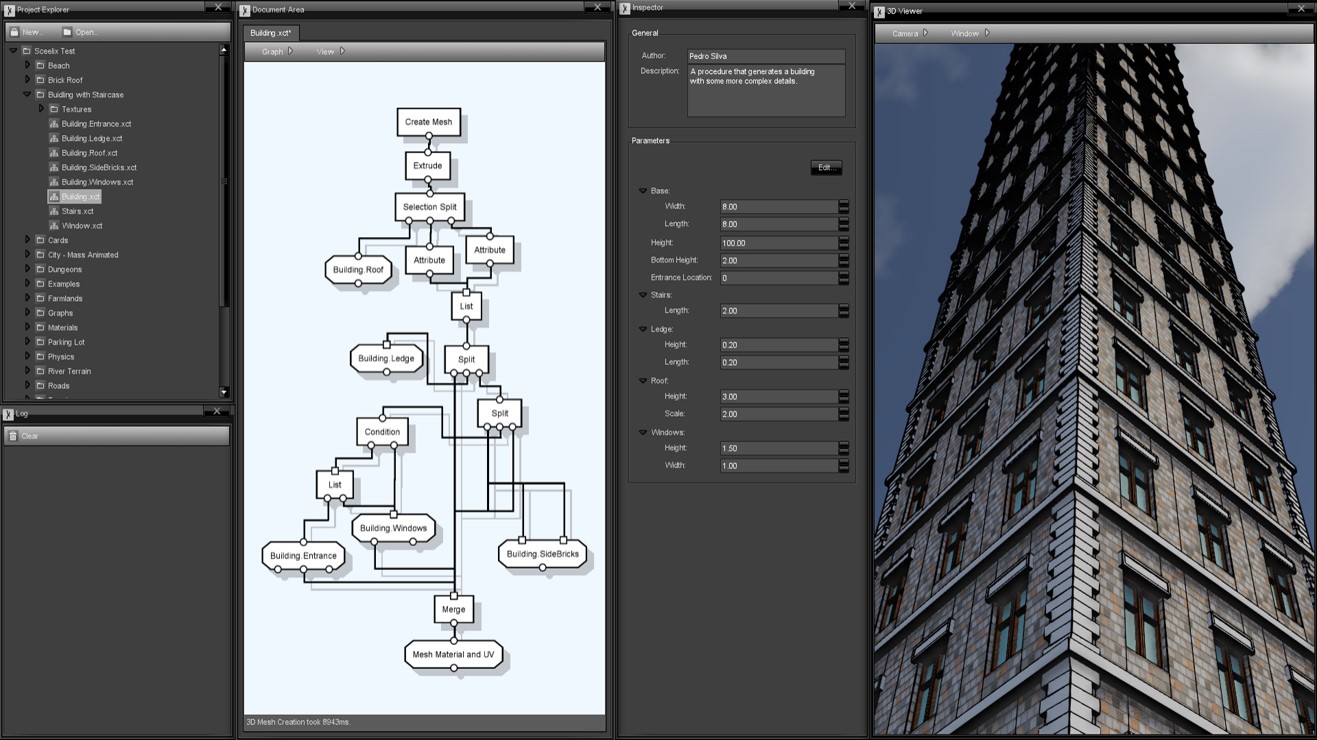Viewport: 1317px width, 740px height.
Task: Click the Window.xct file icon
Action: [54, 225]
